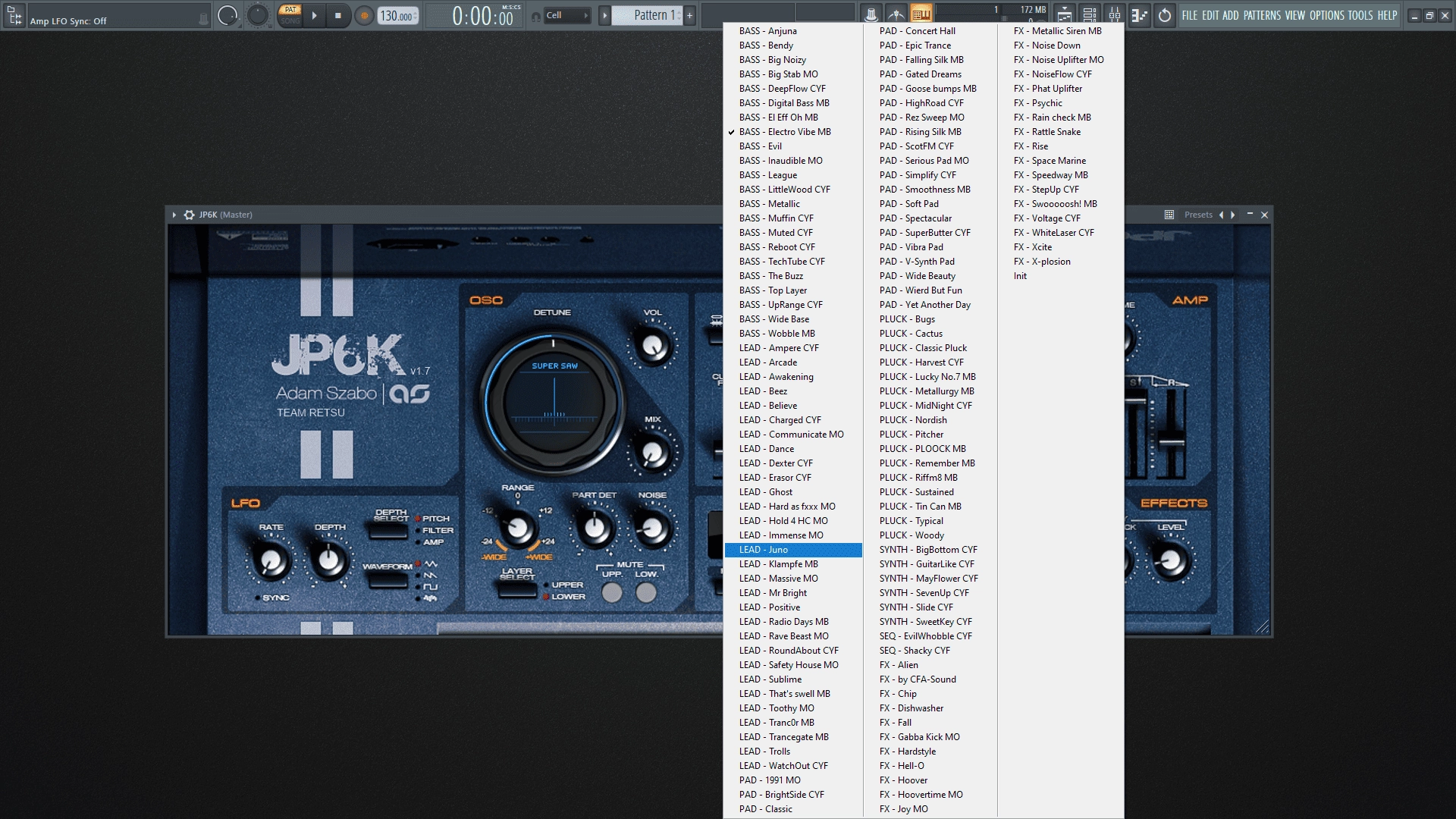Select preset BASS - Electro Vibe MB
This screenshot has width=1456, height=819.
click(793, 132)
